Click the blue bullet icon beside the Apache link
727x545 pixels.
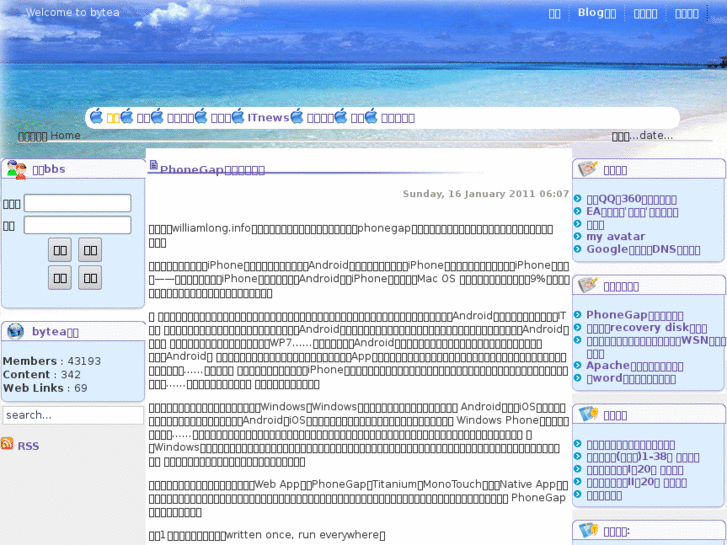coord(578,365)
